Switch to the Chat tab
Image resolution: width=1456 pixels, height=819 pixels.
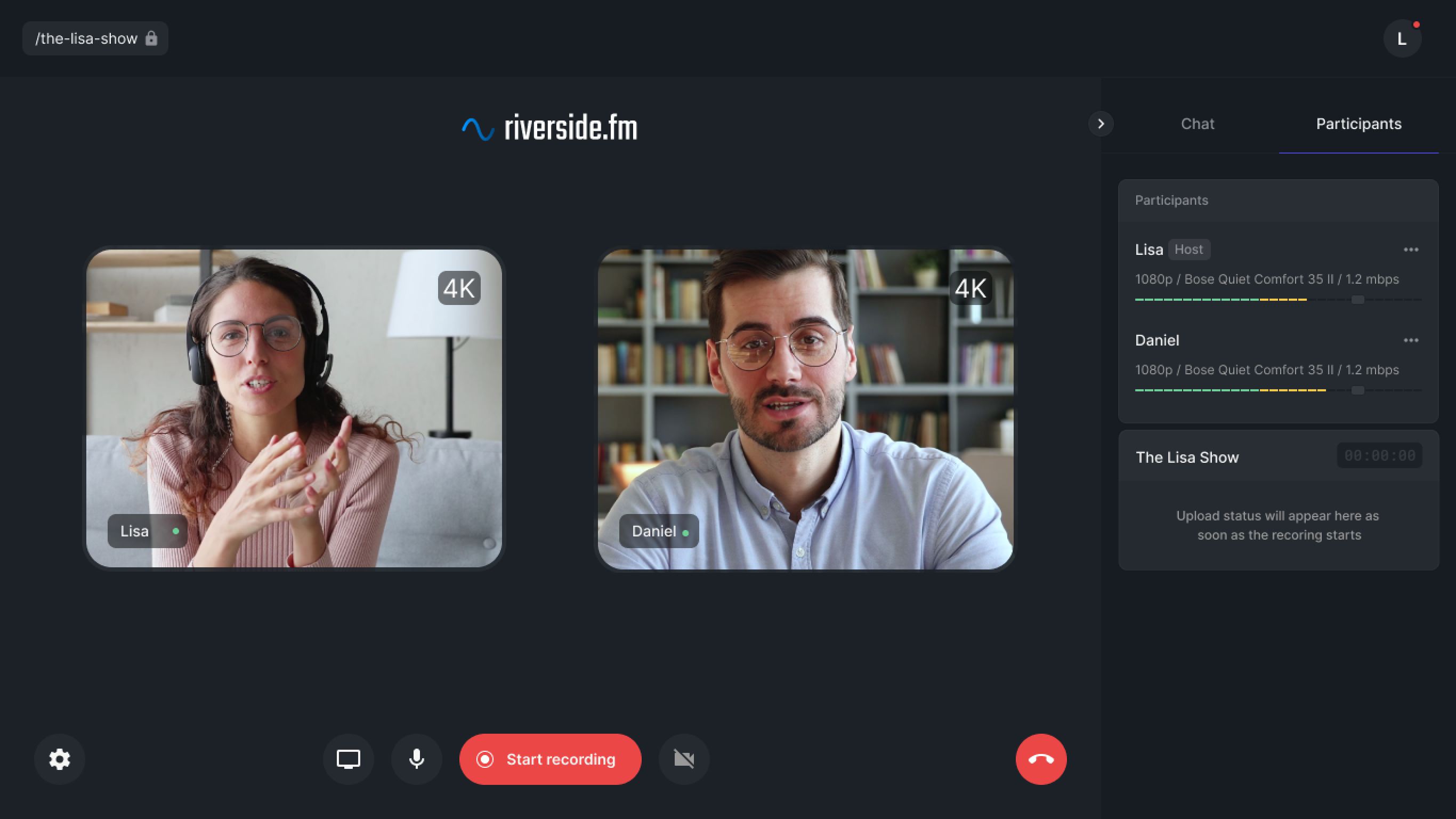tap(1197, 124)
